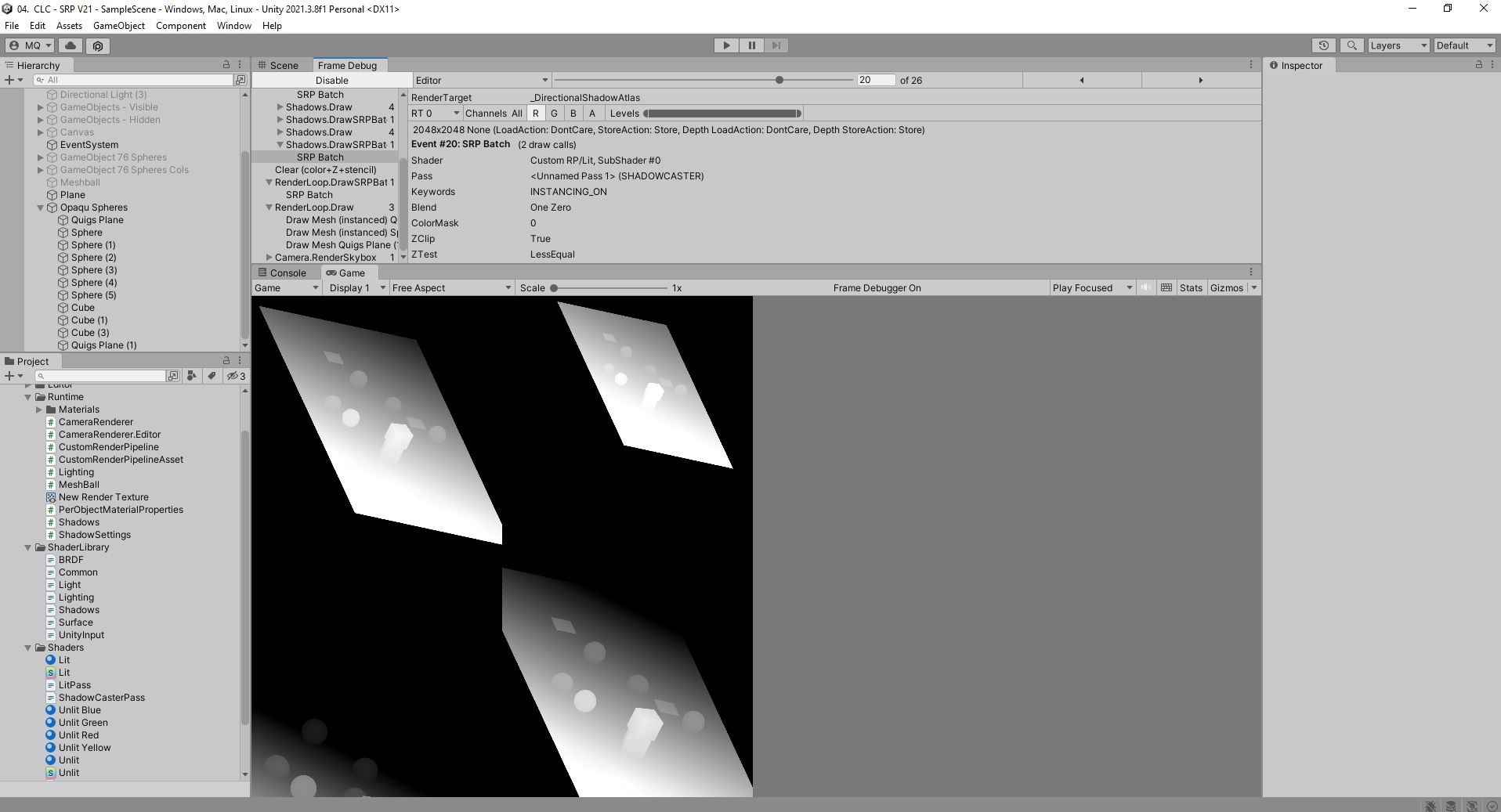The width and height of the screenshot is (1501, 812).
Task: Open the Hierarchy panel options menu
Action: pyautogui.click(x=239, y=65)
